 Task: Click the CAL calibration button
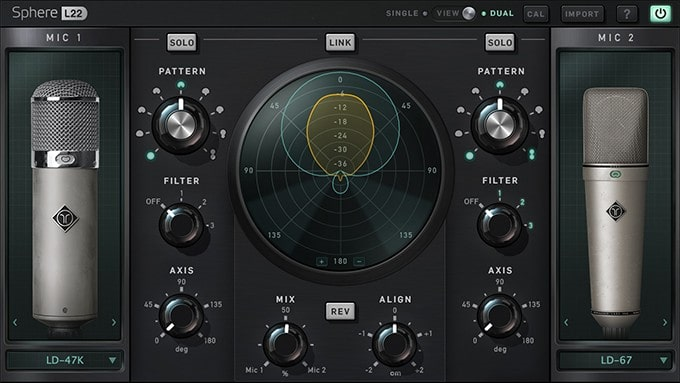click(x=536, y=14)
